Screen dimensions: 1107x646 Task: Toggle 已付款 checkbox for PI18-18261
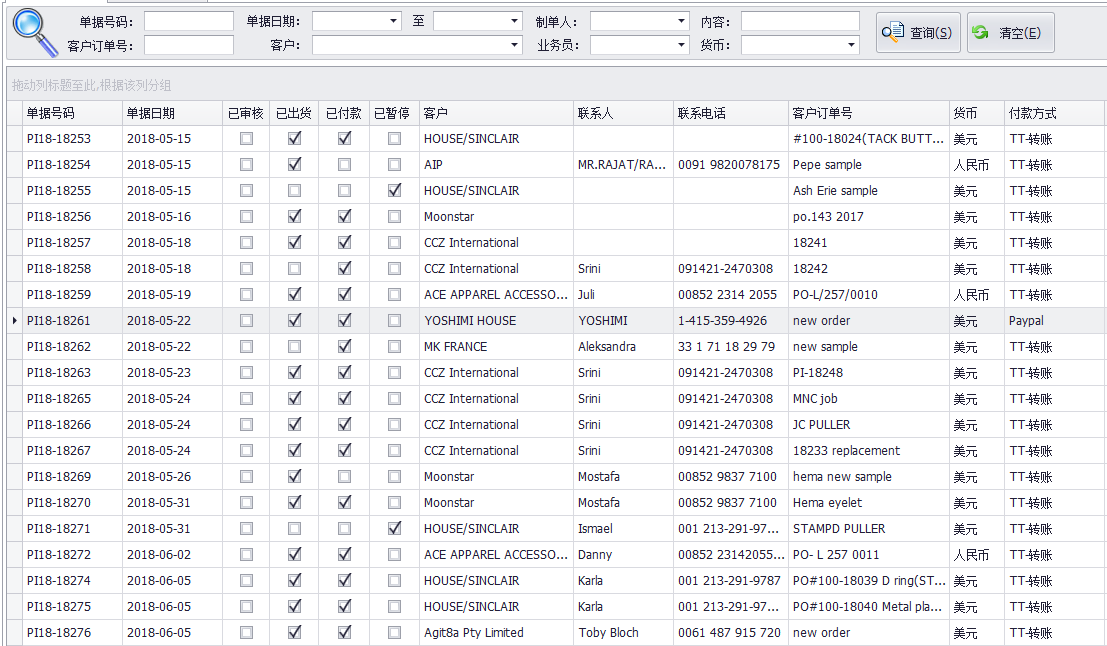(x=345, y=321)
